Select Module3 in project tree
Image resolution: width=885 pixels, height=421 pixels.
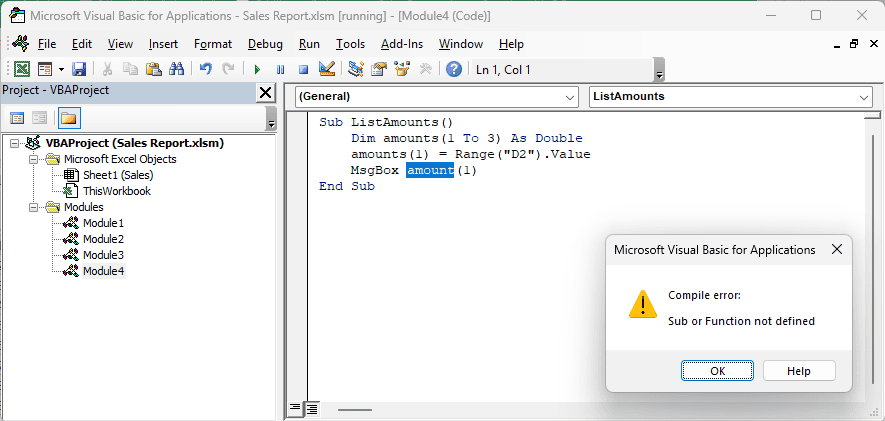tap(103, 255)
